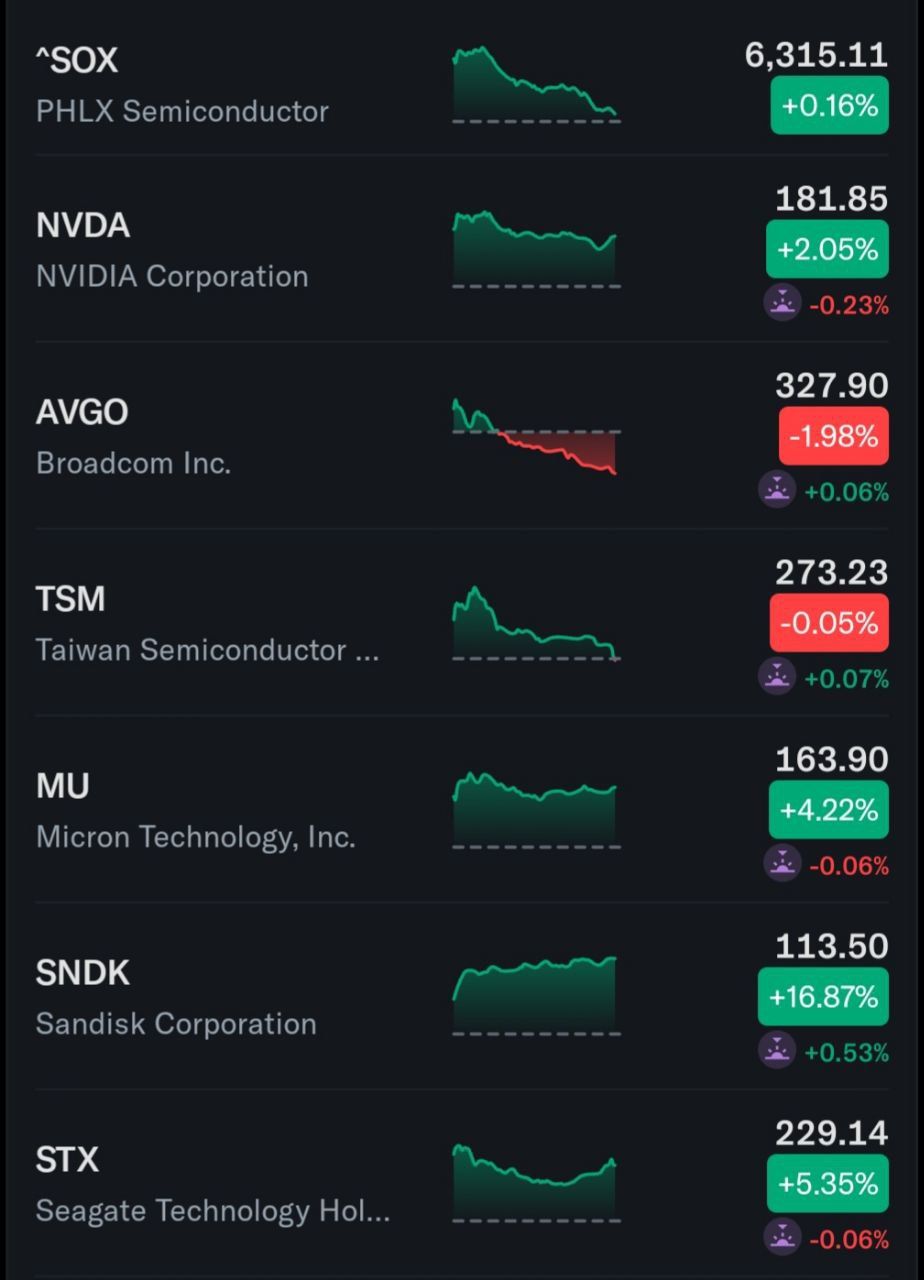Toggle the red -1.98% badge for AVGO
The image size is (924, 1280).
coord(833,436)
